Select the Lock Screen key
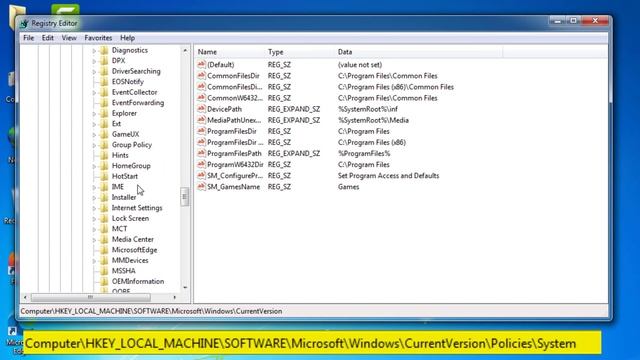Viewport: 640px width, 360px height. point(130,218)
